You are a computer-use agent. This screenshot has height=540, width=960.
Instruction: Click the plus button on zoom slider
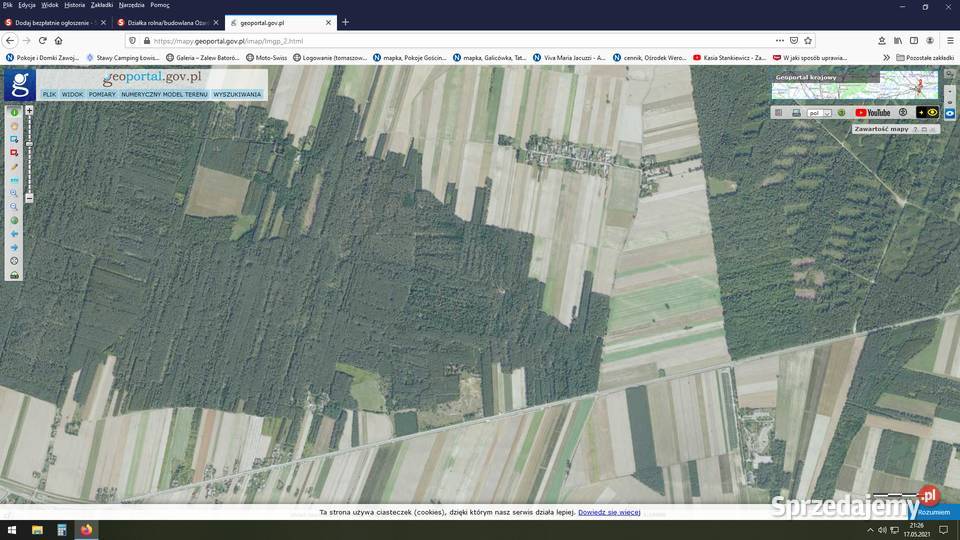29,111
